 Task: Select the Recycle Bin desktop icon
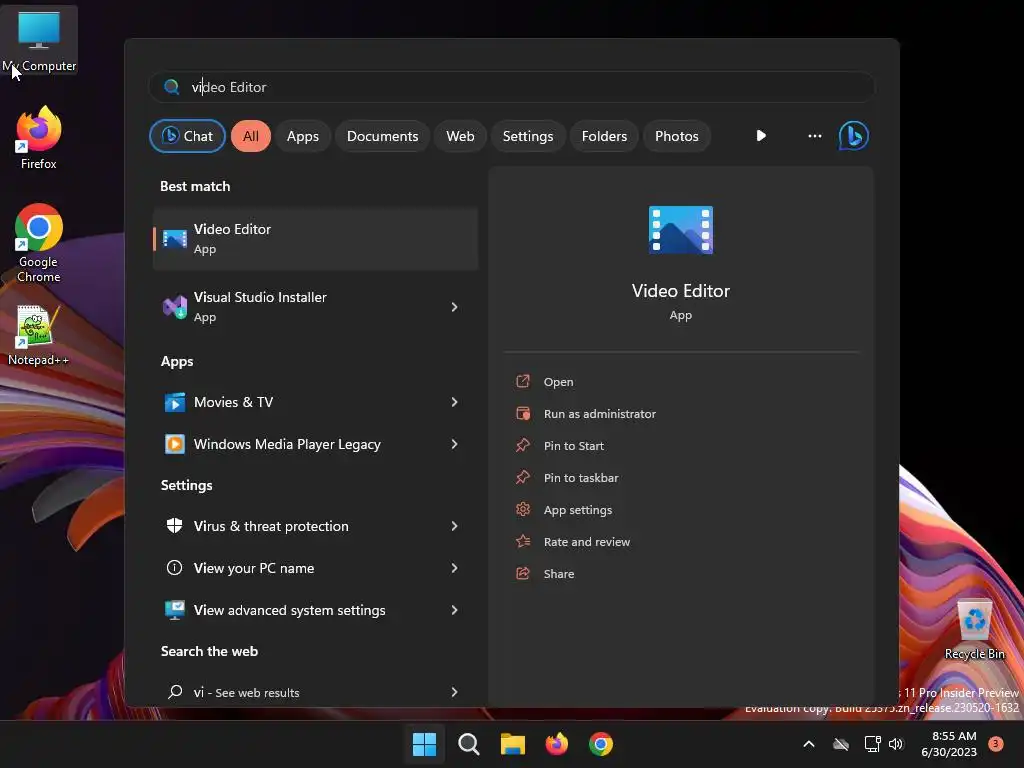click(974, 629)
